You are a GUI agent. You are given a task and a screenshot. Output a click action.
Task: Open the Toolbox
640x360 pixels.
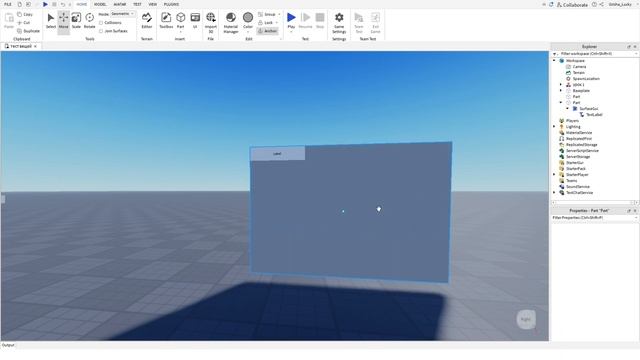tap(166, 20)
